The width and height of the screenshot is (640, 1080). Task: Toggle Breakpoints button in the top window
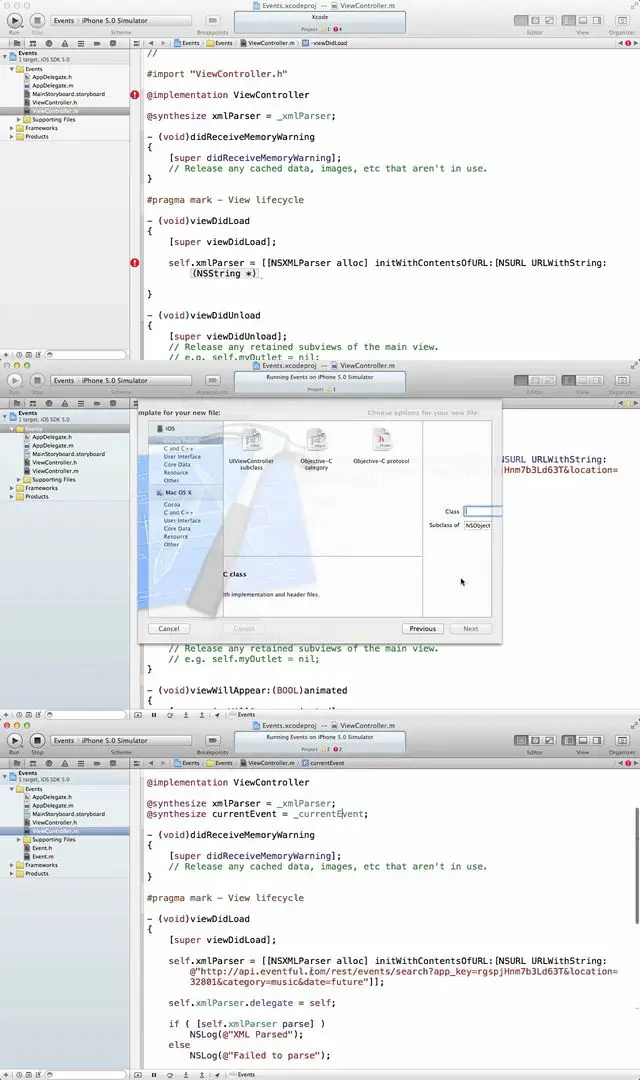pos(213,21)
